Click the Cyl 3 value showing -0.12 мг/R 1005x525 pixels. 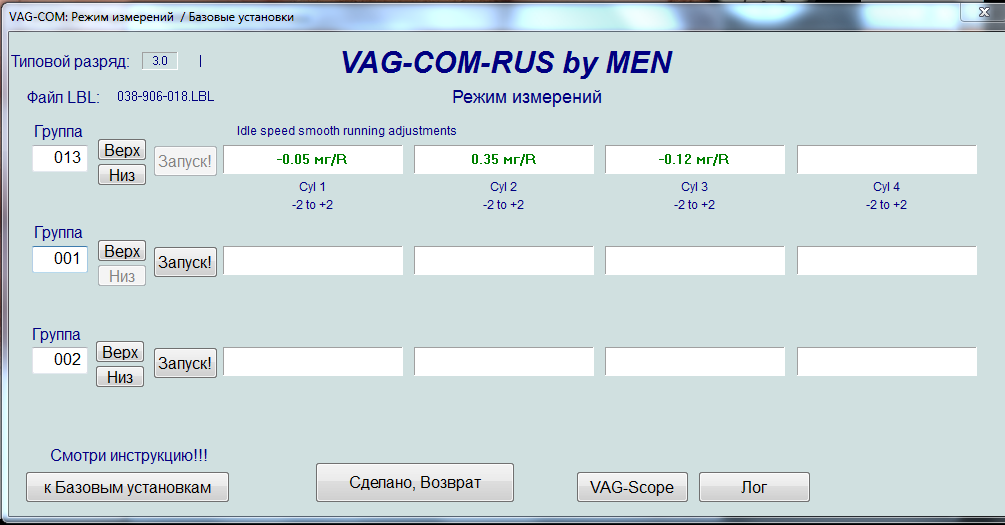(694, 159)
